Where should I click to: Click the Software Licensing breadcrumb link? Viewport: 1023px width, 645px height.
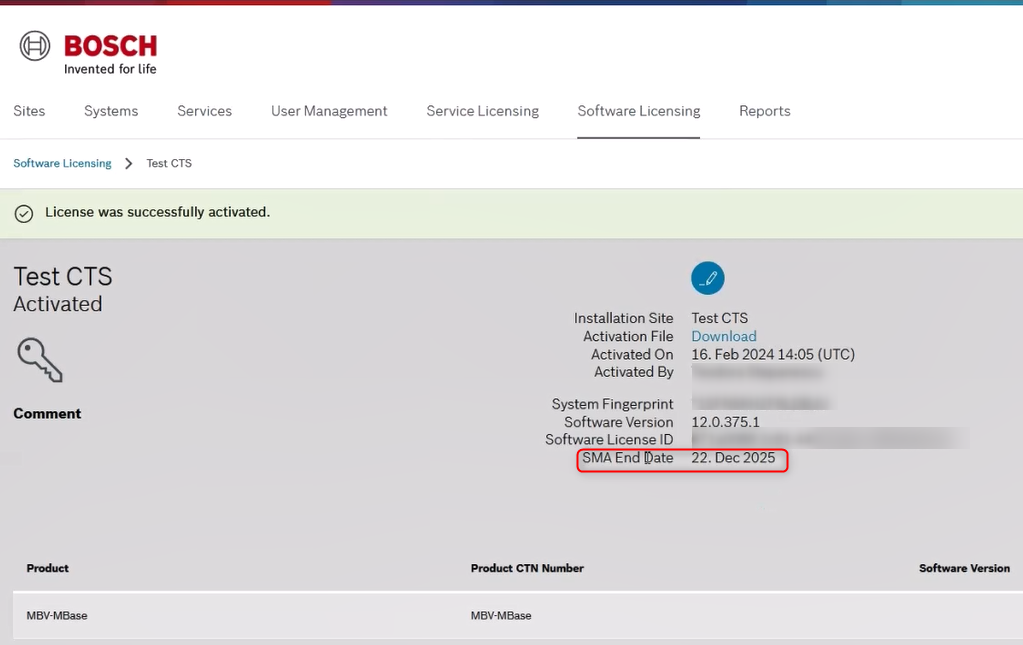[x=62, y=163]
